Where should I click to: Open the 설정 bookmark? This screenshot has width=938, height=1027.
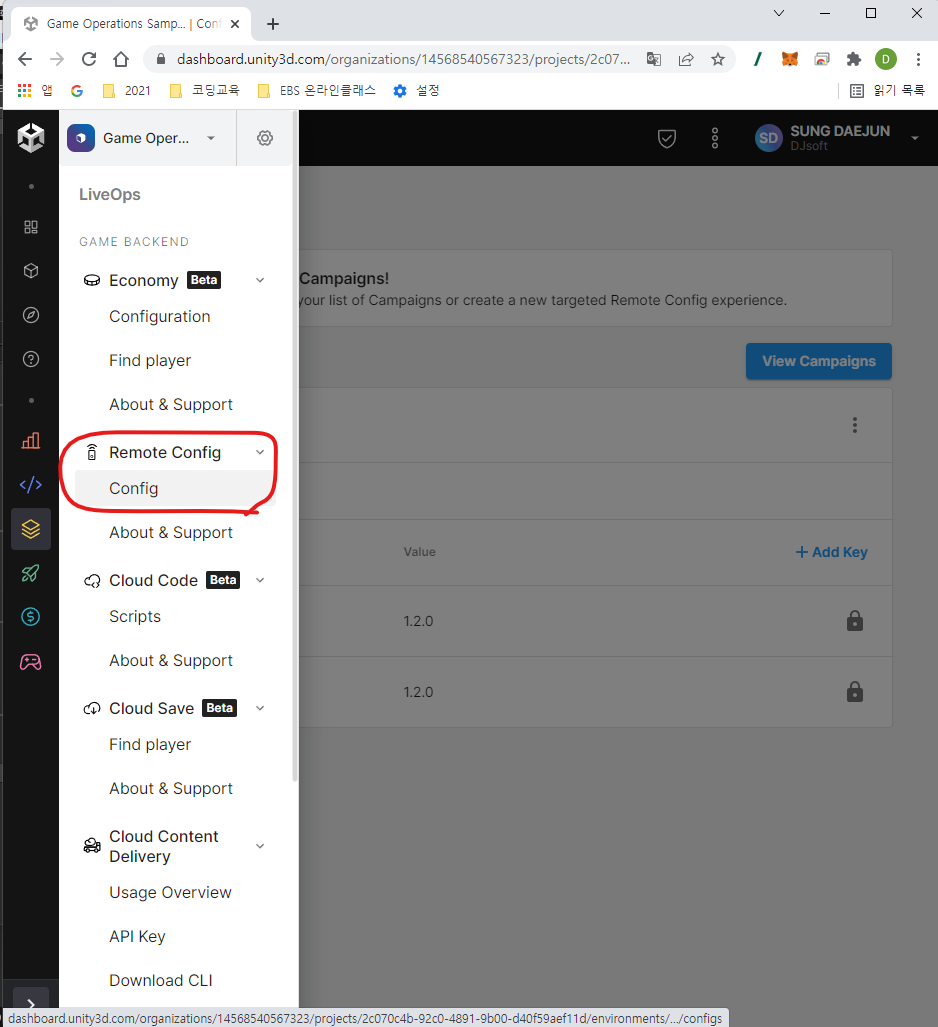click(x=416, y=90)
